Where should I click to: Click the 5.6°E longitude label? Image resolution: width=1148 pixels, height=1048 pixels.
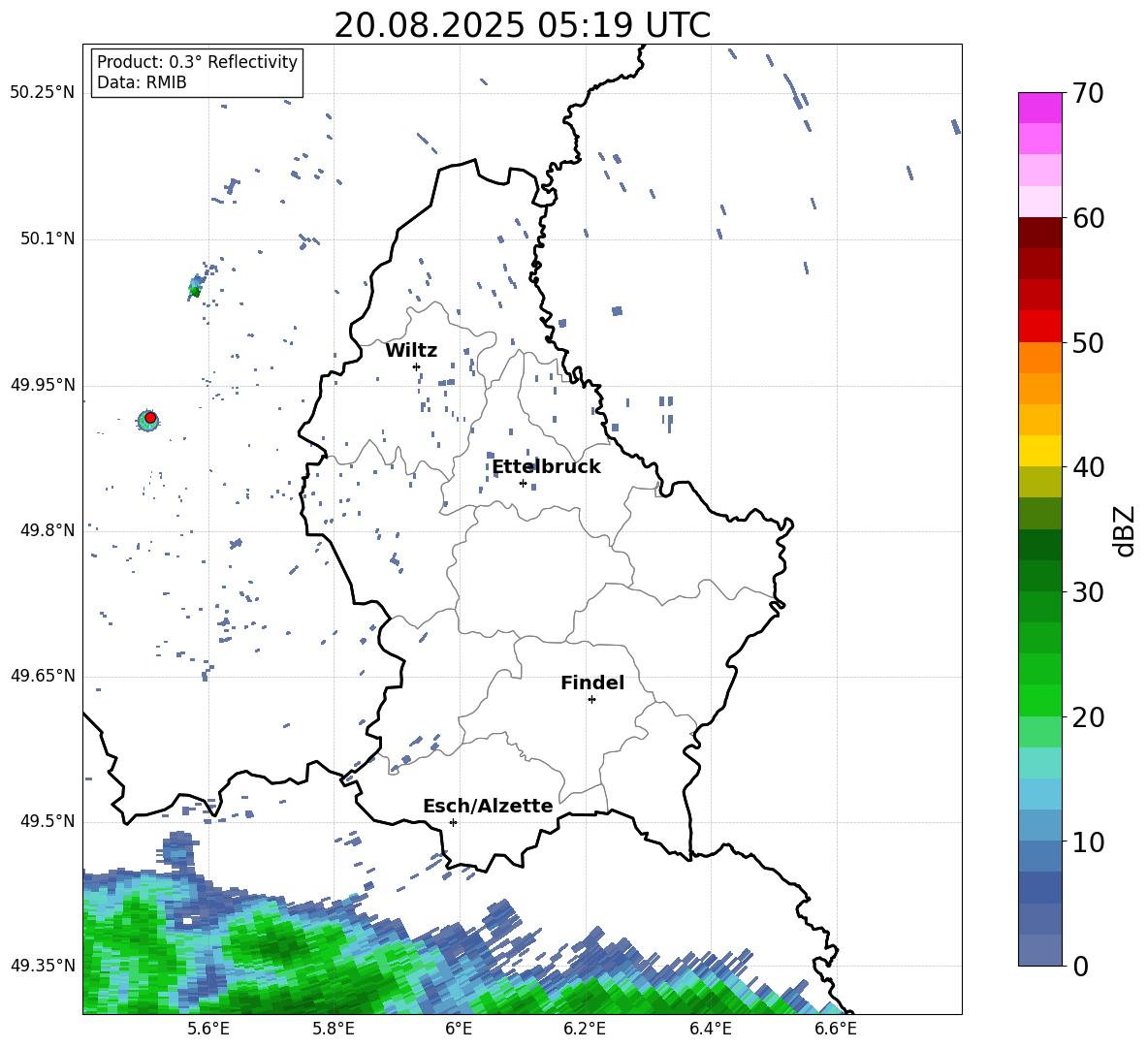point(207,1029)
